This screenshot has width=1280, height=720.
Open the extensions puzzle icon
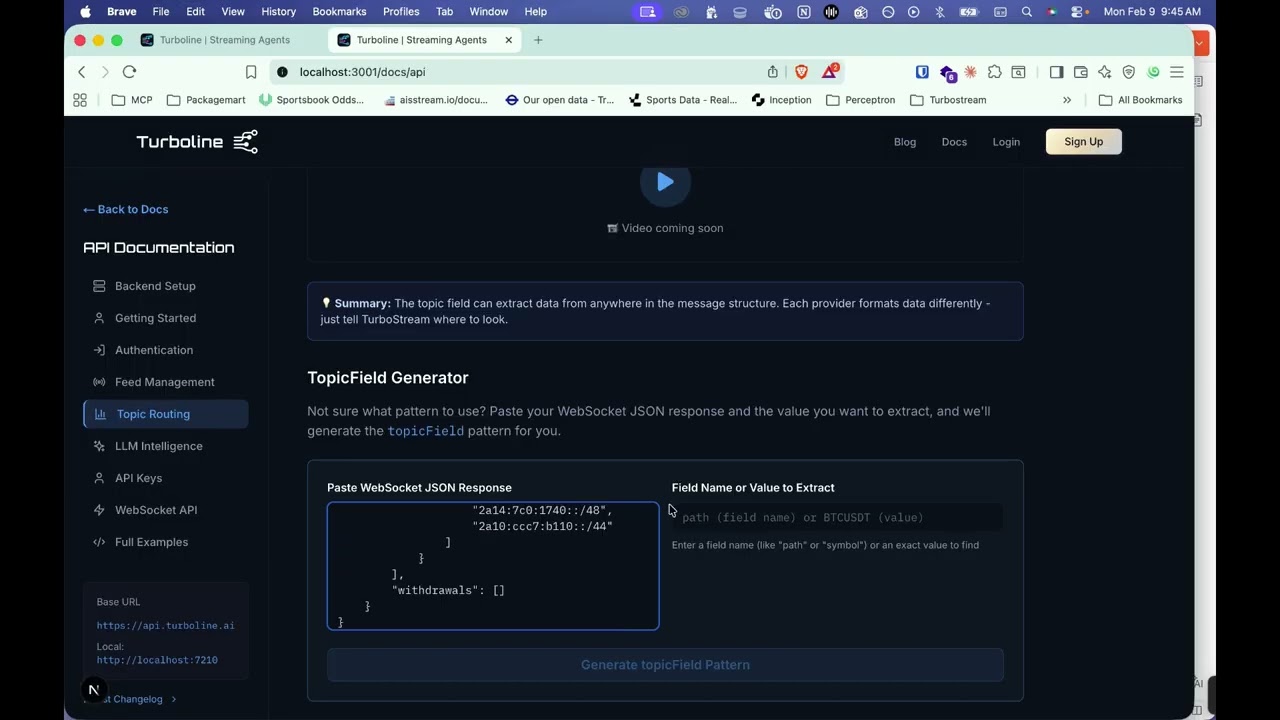994,72
